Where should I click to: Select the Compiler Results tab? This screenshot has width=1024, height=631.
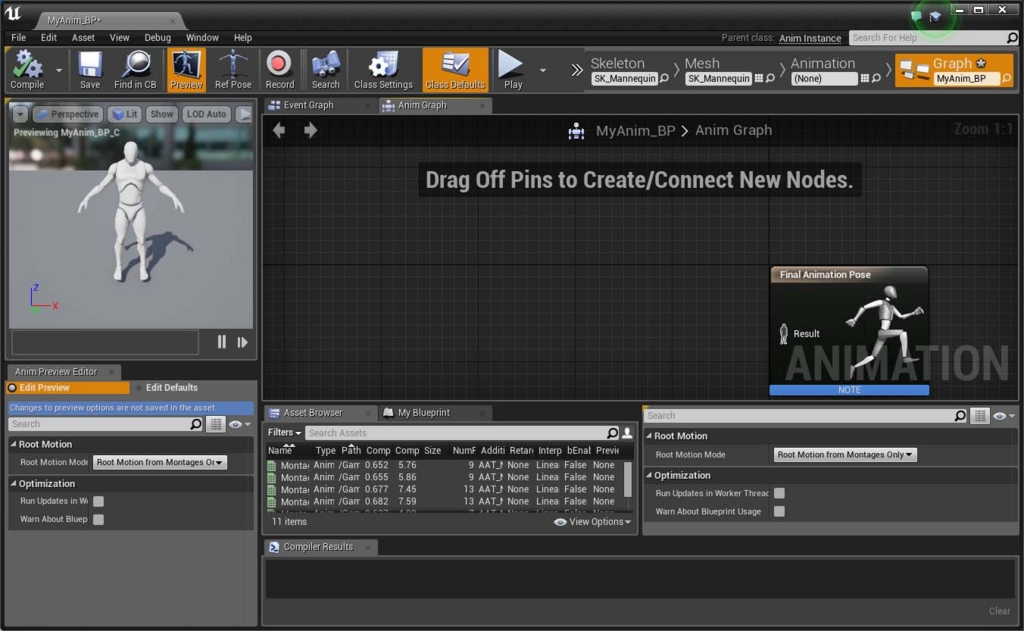click(x=318, y=547)
